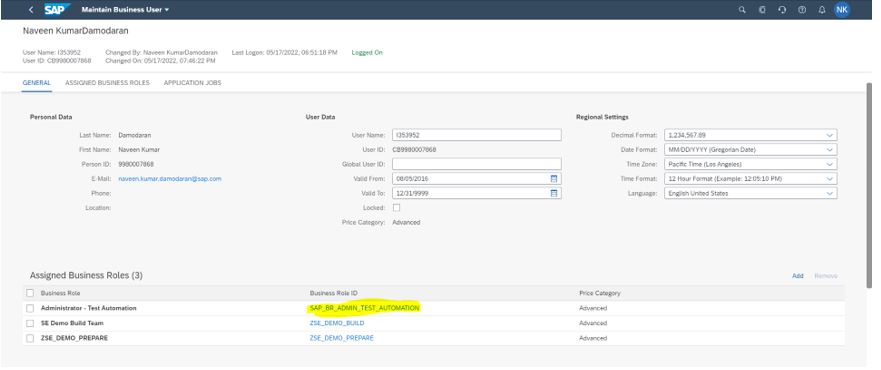Open the icon right of header search
The height and width of the screenshot is (370, 881).
[762, 10]
